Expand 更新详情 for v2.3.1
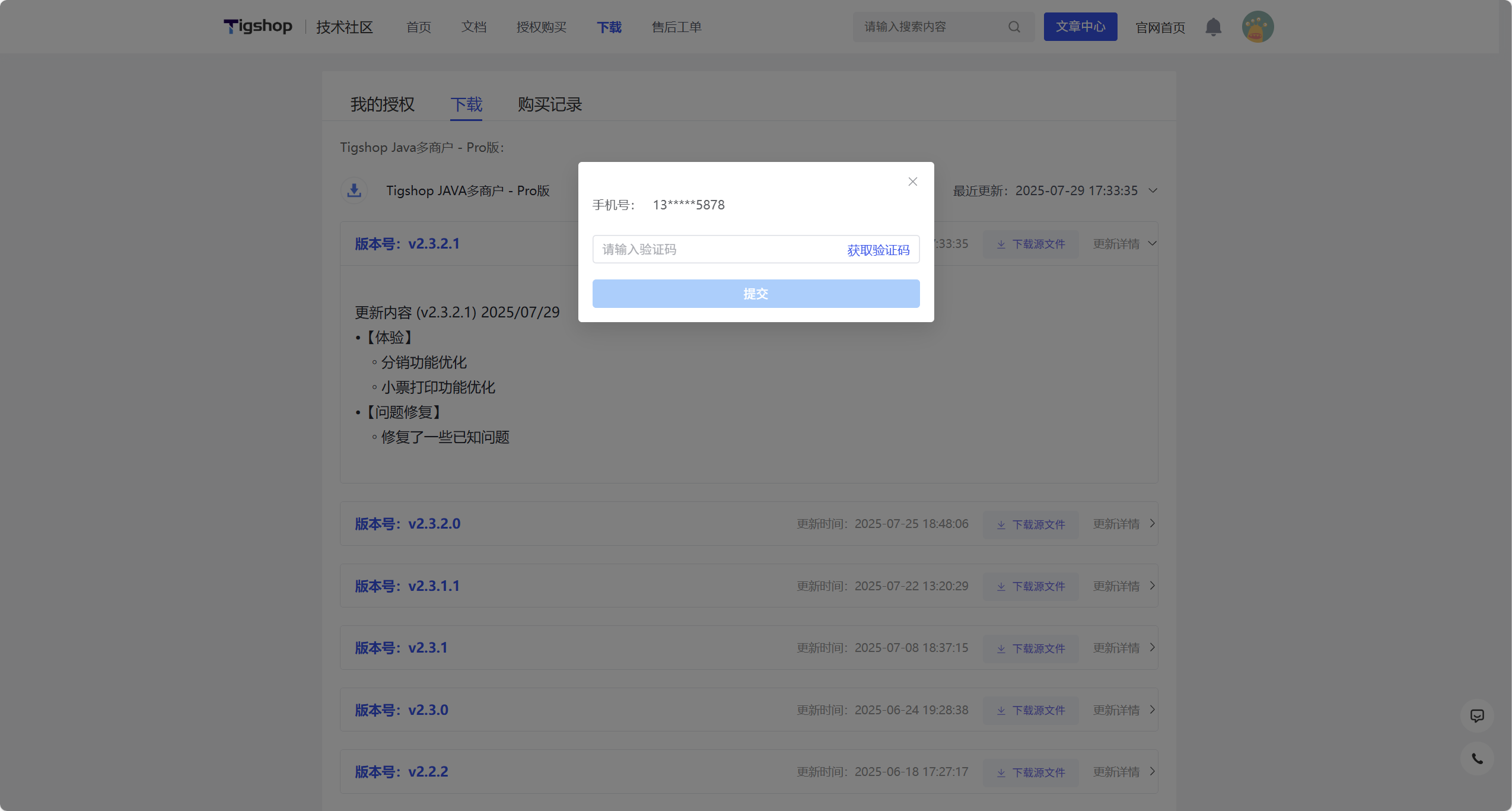Image resolution: width=1512 pixels, height=811 pixels. (x=1125, y=648)
